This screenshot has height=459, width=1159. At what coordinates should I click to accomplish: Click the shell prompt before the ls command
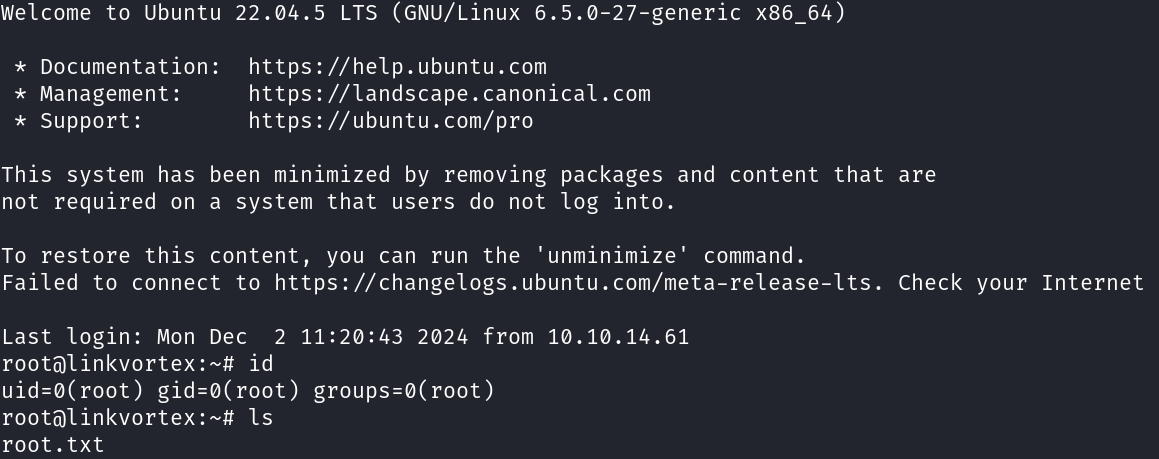point(118,418)
